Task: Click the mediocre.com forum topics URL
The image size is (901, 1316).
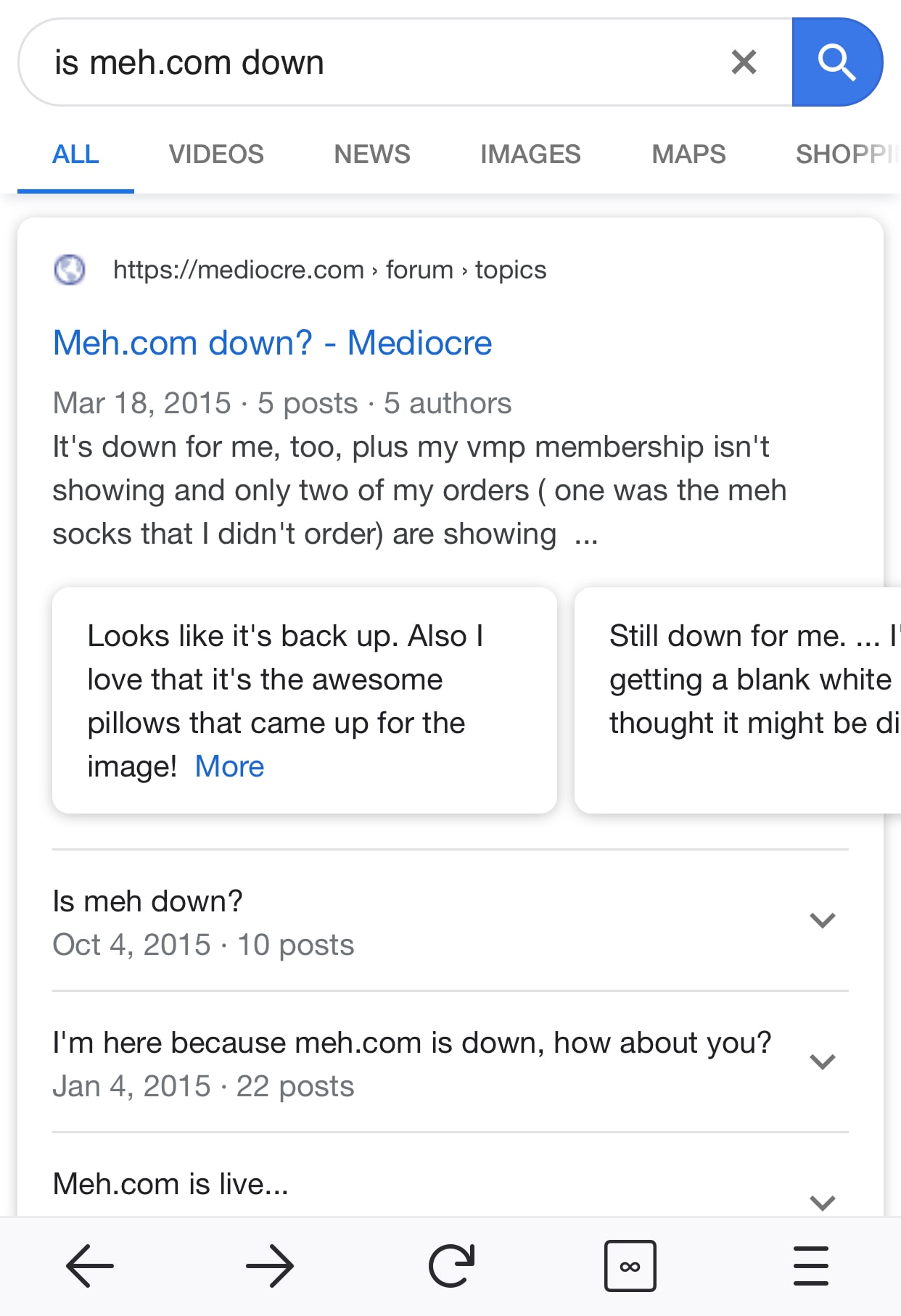Action: [x=329, y=270]
